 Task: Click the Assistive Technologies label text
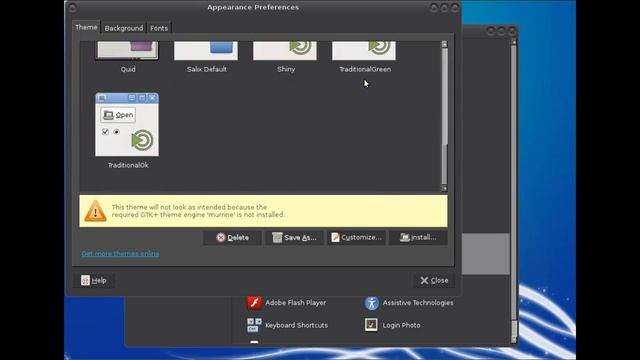pyautogui.click(x=418, y=303)
